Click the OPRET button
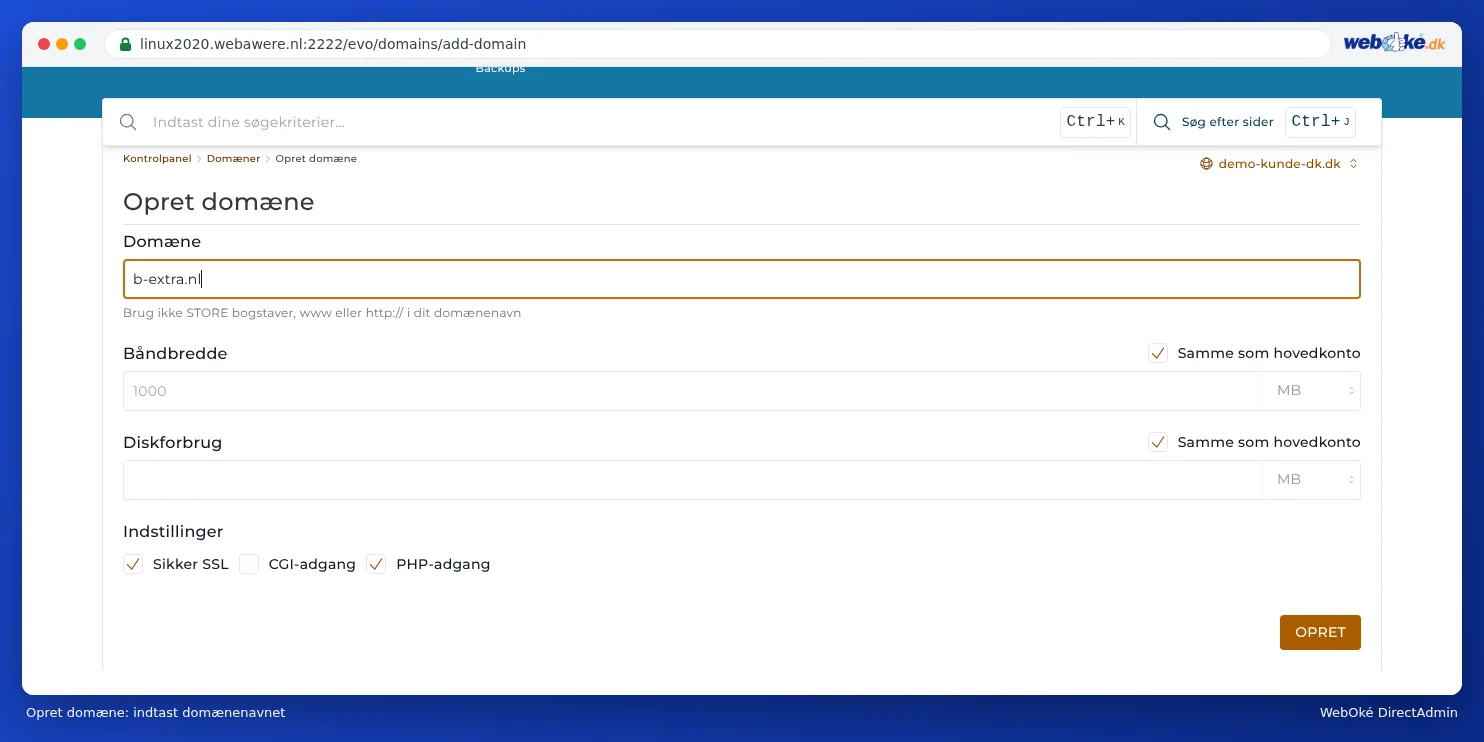1484x742 pixels. [1320, 632]
